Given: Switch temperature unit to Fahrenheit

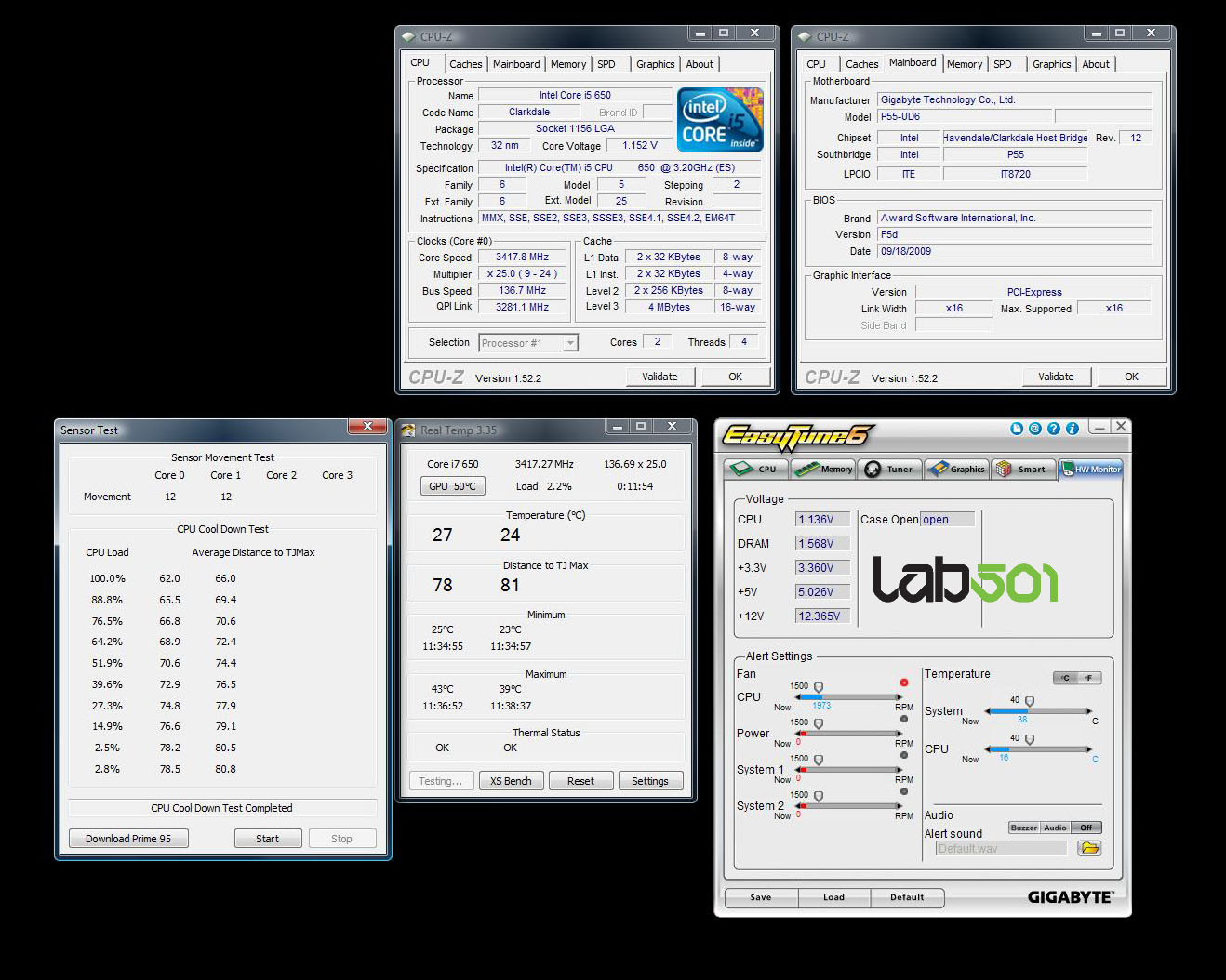Looking at the screenshot, I should click(x=1089, y=678).
